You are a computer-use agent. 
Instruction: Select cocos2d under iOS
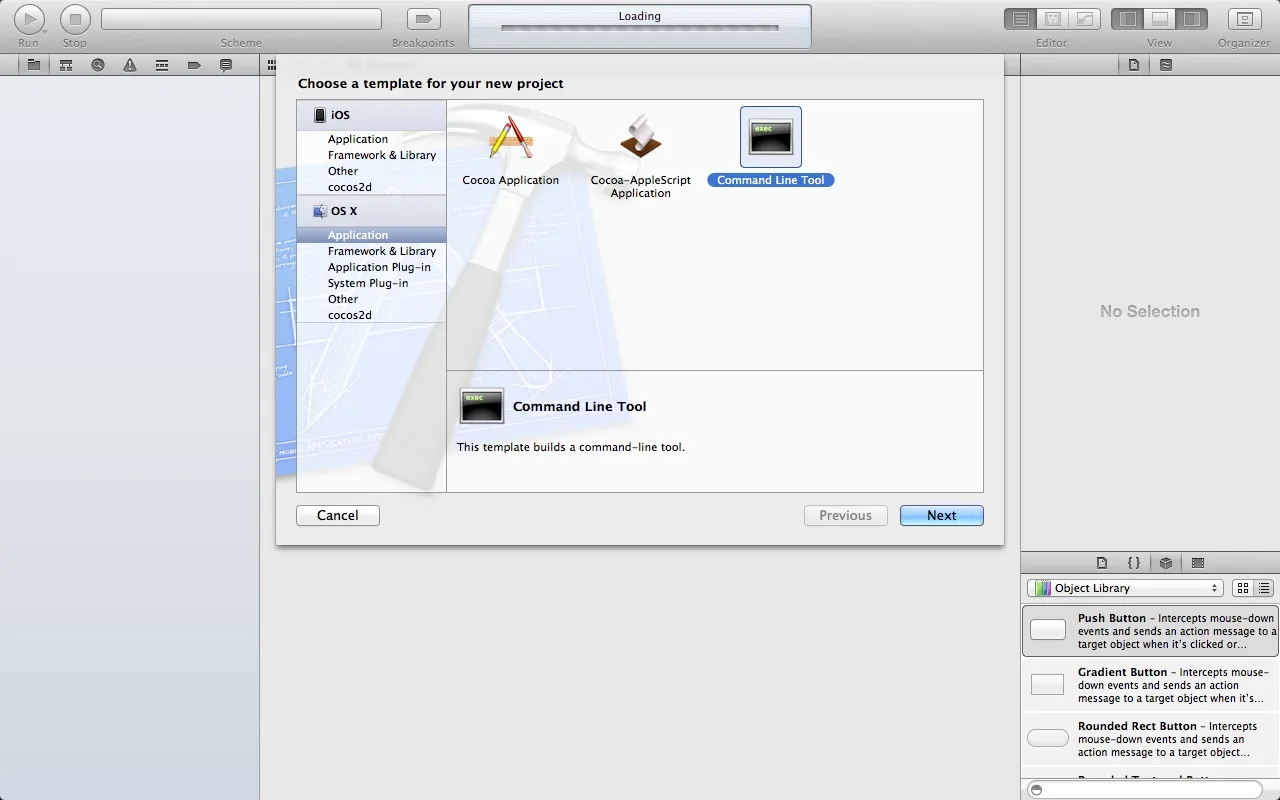(x=350, y=187)
